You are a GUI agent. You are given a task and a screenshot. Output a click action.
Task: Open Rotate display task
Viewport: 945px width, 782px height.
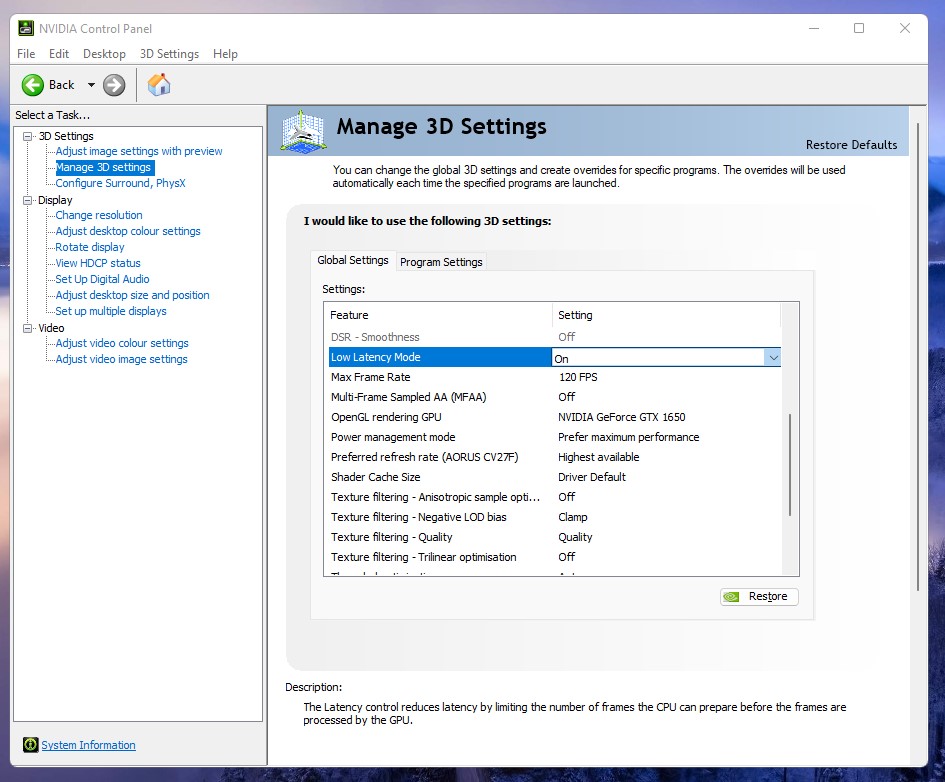click(90, 247)
